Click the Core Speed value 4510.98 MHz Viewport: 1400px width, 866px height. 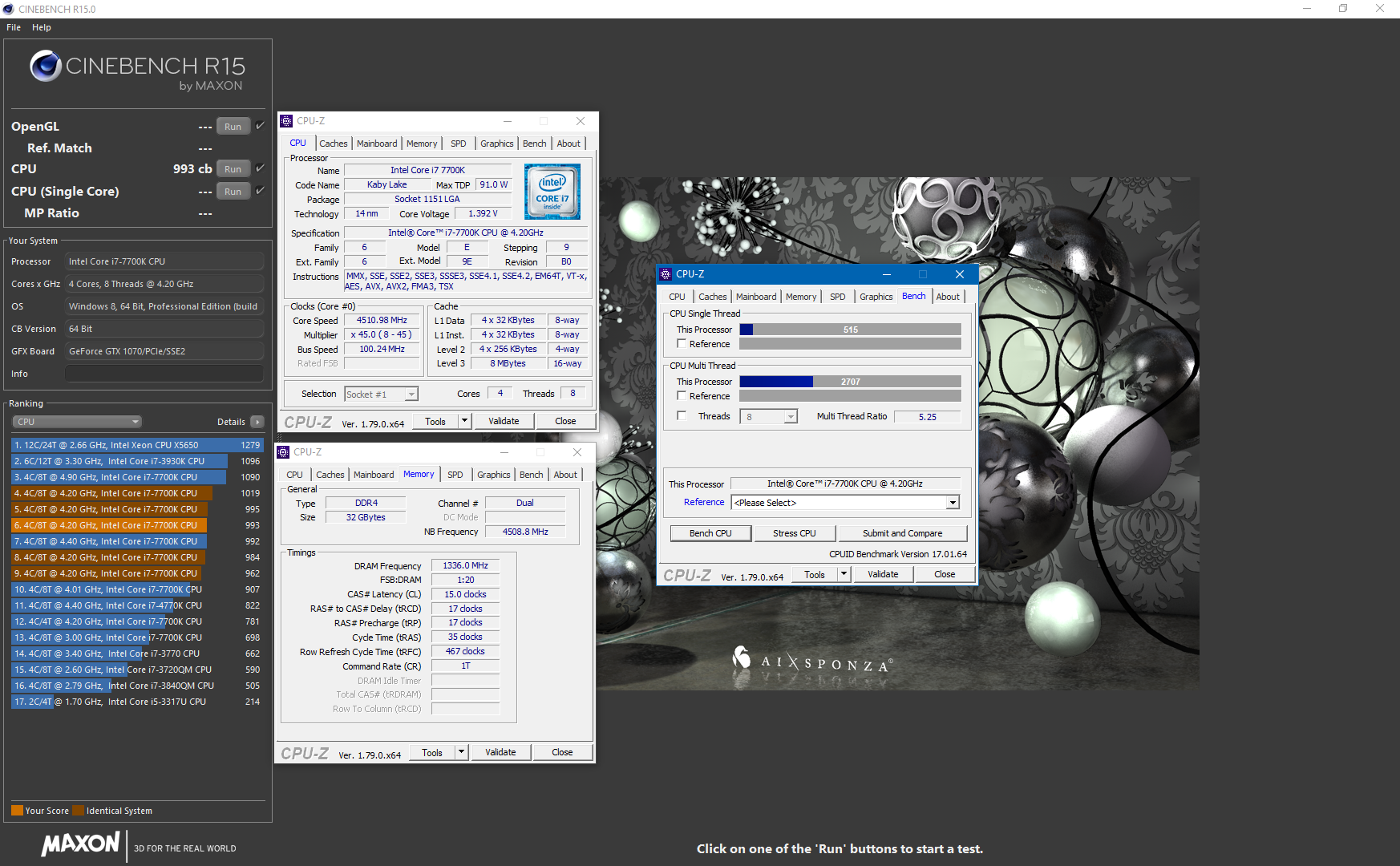pos(382,320)
